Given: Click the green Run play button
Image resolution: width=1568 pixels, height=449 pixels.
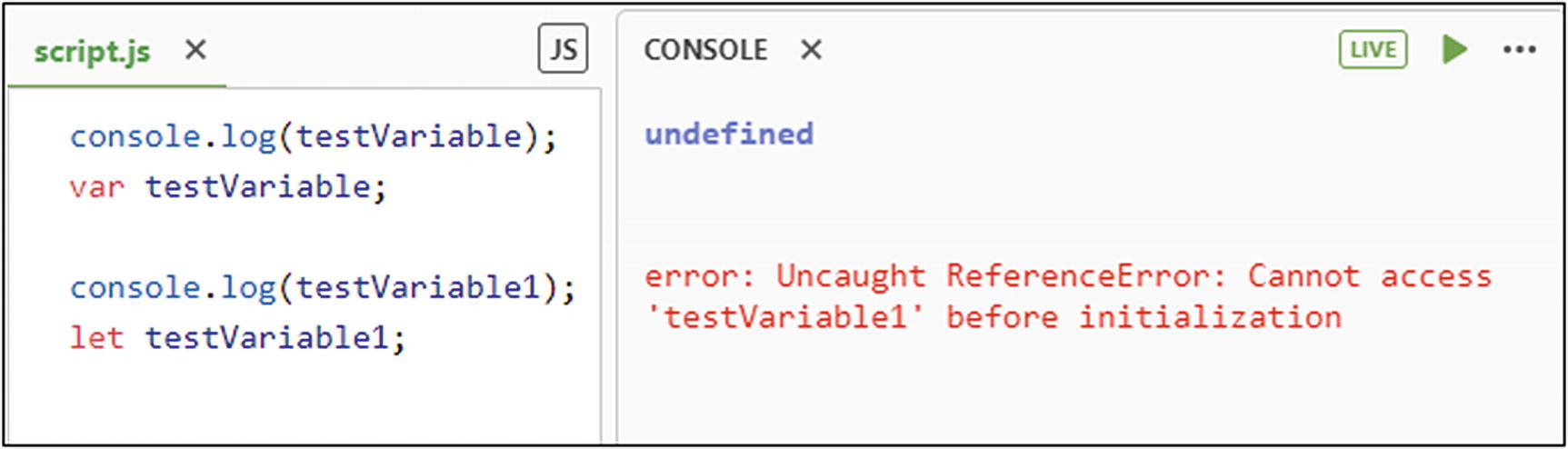Looking at the screenshot, I should pos(1454,49).
